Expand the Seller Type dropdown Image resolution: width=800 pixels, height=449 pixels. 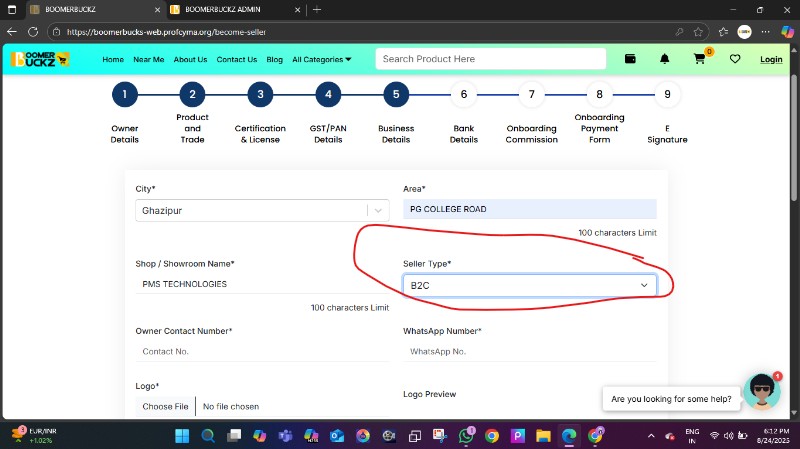coord(529,285)
